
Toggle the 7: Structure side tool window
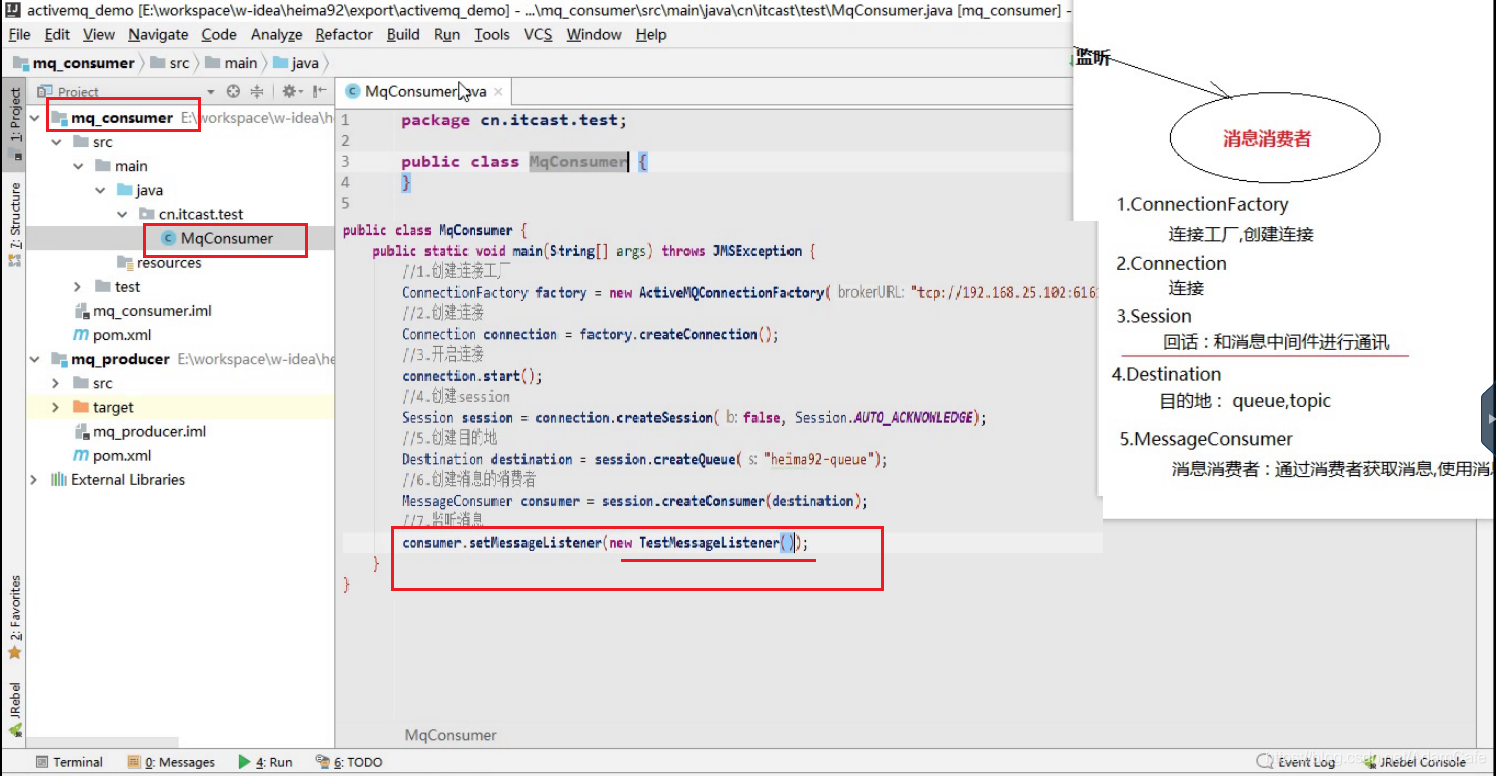point(15,225)
